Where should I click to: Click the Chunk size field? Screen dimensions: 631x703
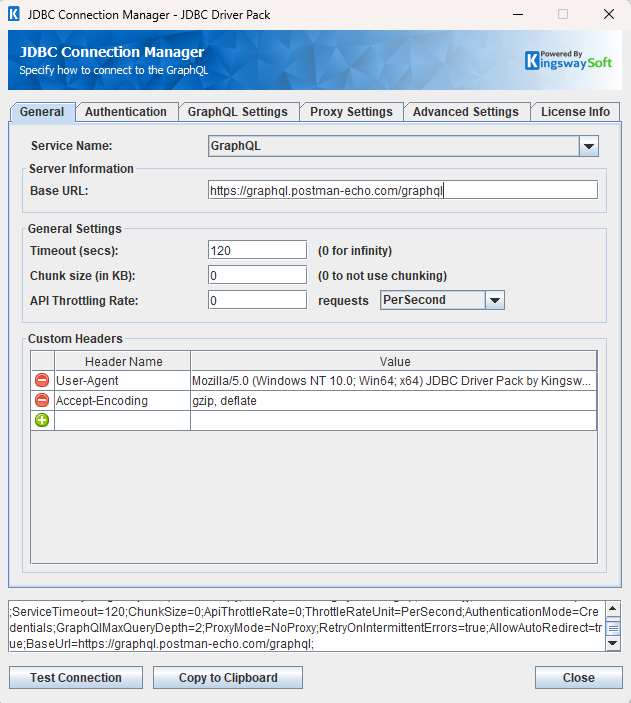[257, 275]
